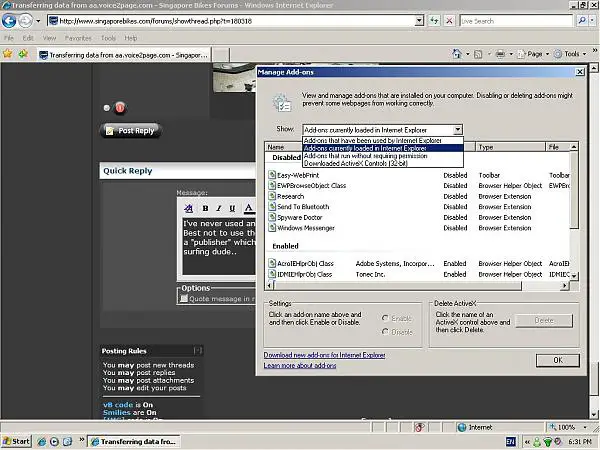
Task: Click the address bar URL field
Action: pyautogui.click(x=232, y=21)
